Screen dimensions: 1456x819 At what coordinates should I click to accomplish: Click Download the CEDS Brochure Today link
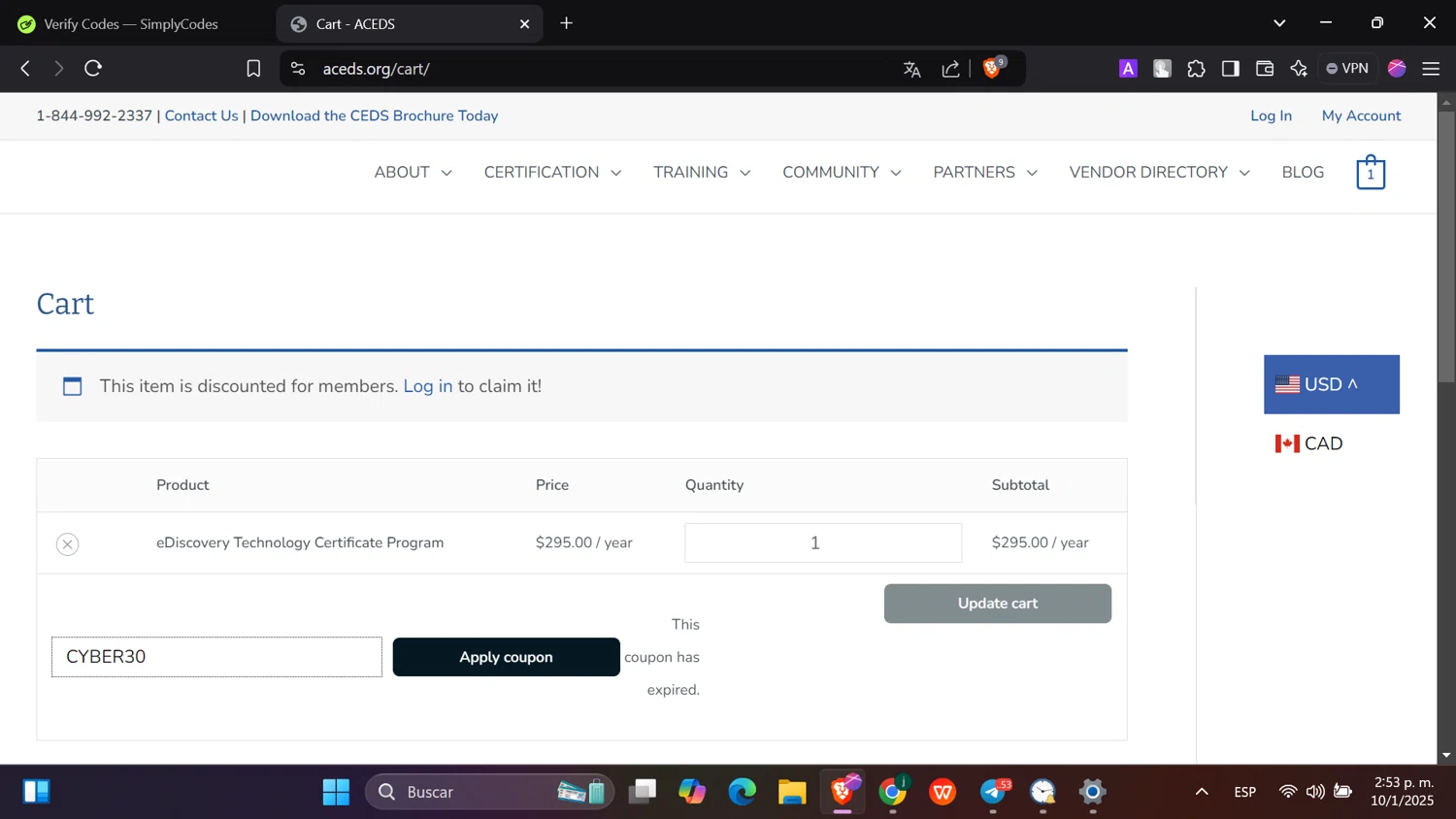[x=374, y=115]
